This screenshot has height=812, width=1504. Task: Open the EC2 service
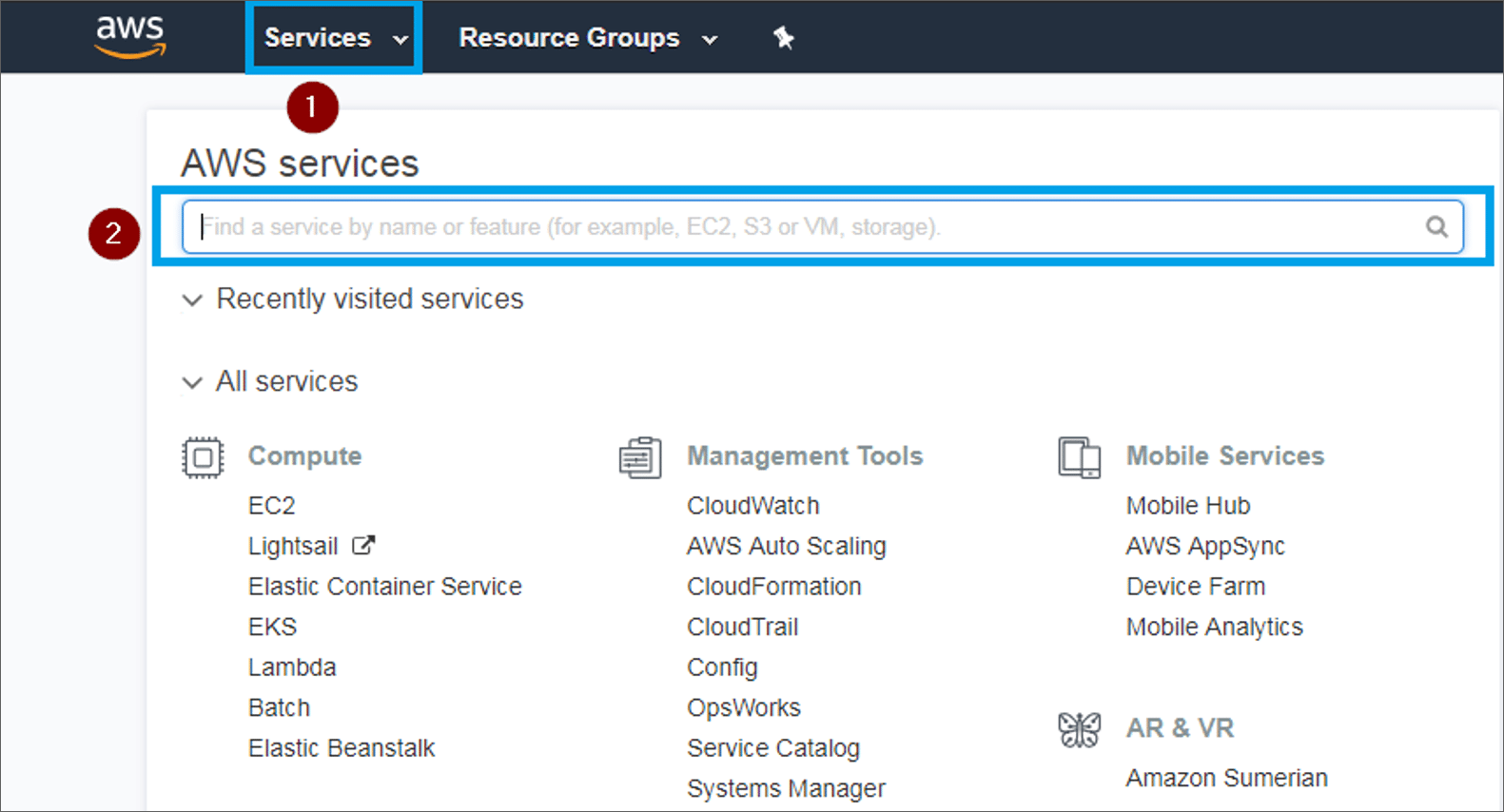[x=272, y=506]
